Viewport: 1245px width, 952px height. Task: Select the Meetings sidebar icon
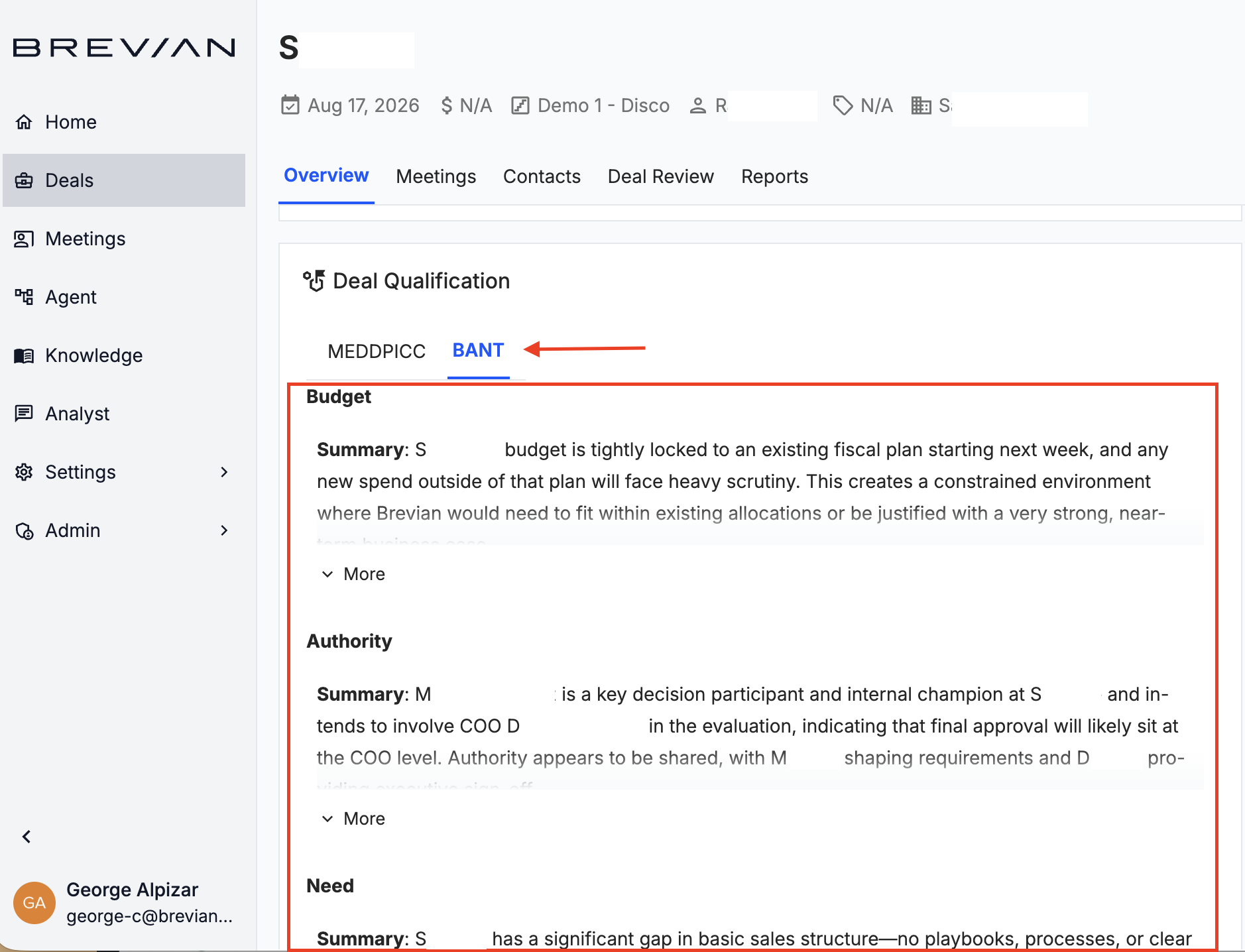click(24, 238)
